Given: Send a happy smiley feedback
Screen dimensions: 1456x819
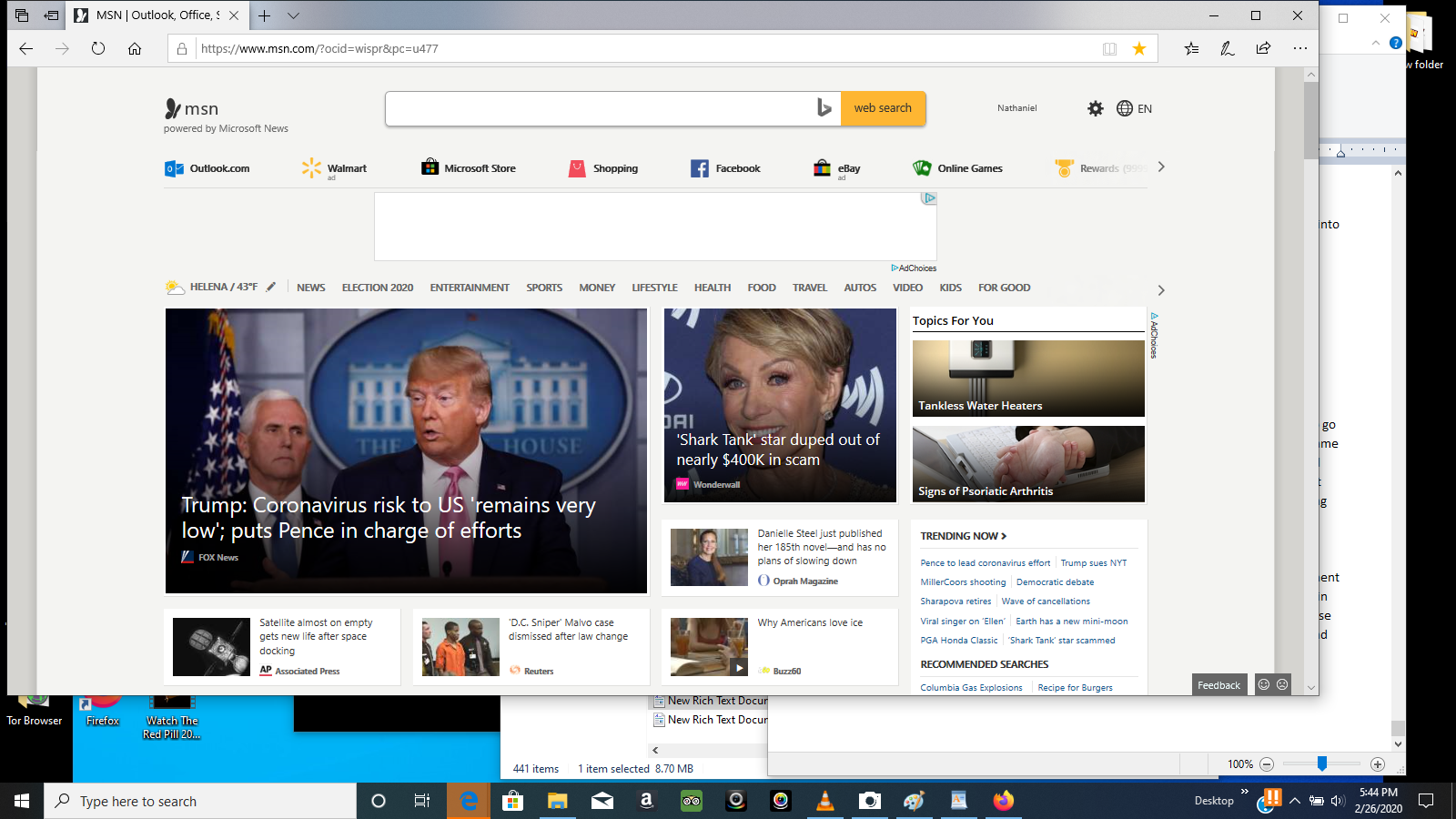Looking at the screenshot, I should pyautogui.click(x=1263, y=684).
